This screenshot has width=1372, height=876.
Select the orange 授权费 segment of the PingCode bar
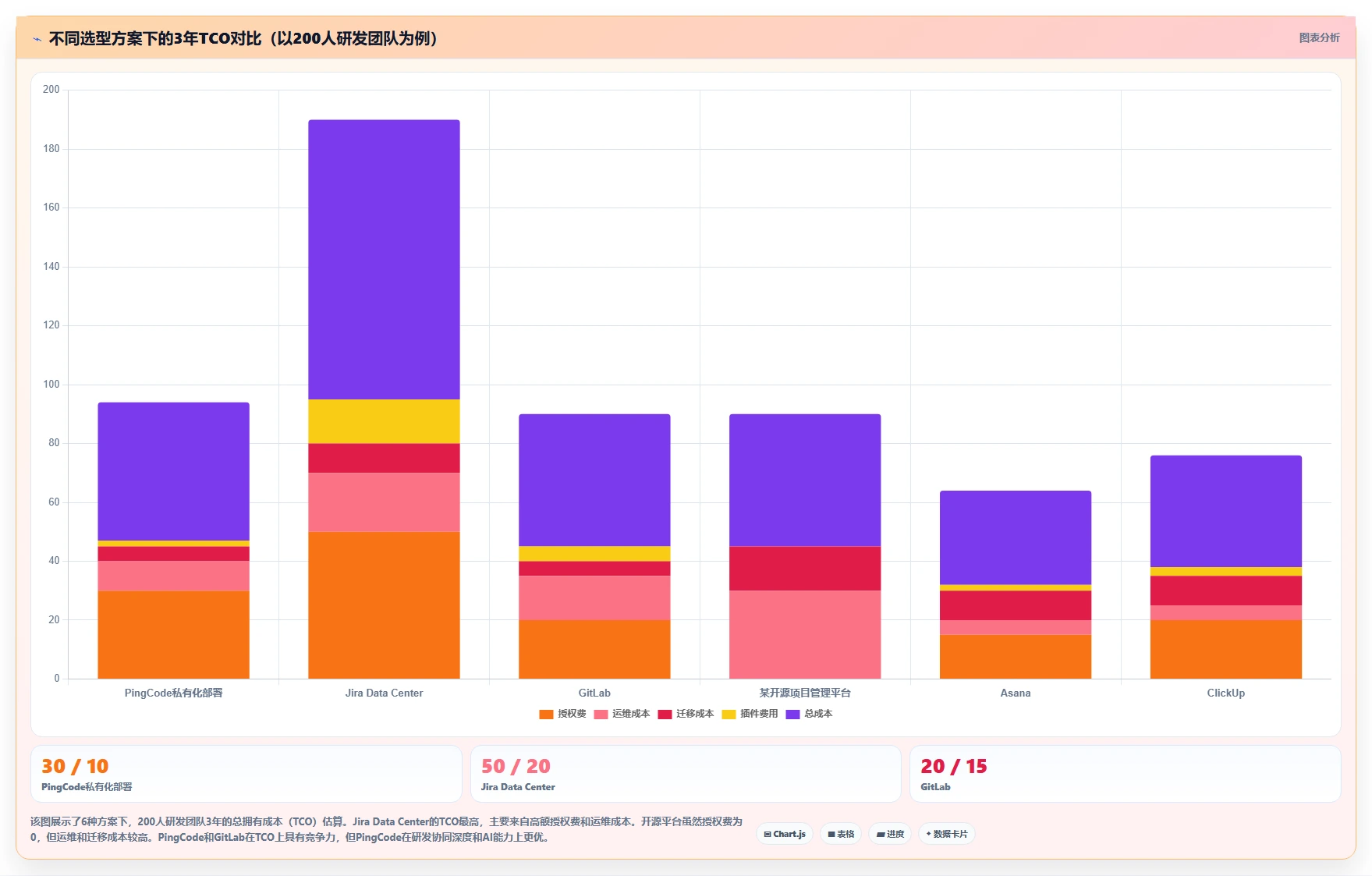(173, 634)
